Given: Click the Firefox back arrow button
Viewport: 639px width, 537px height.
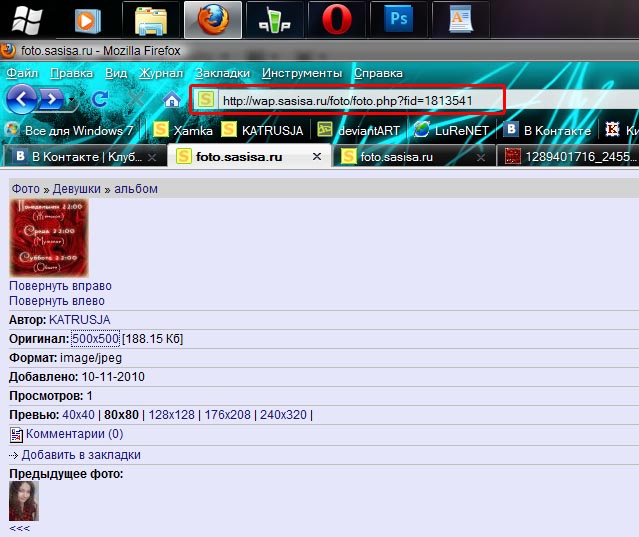Looking at the screenshot, I should (x=22, y=98).
